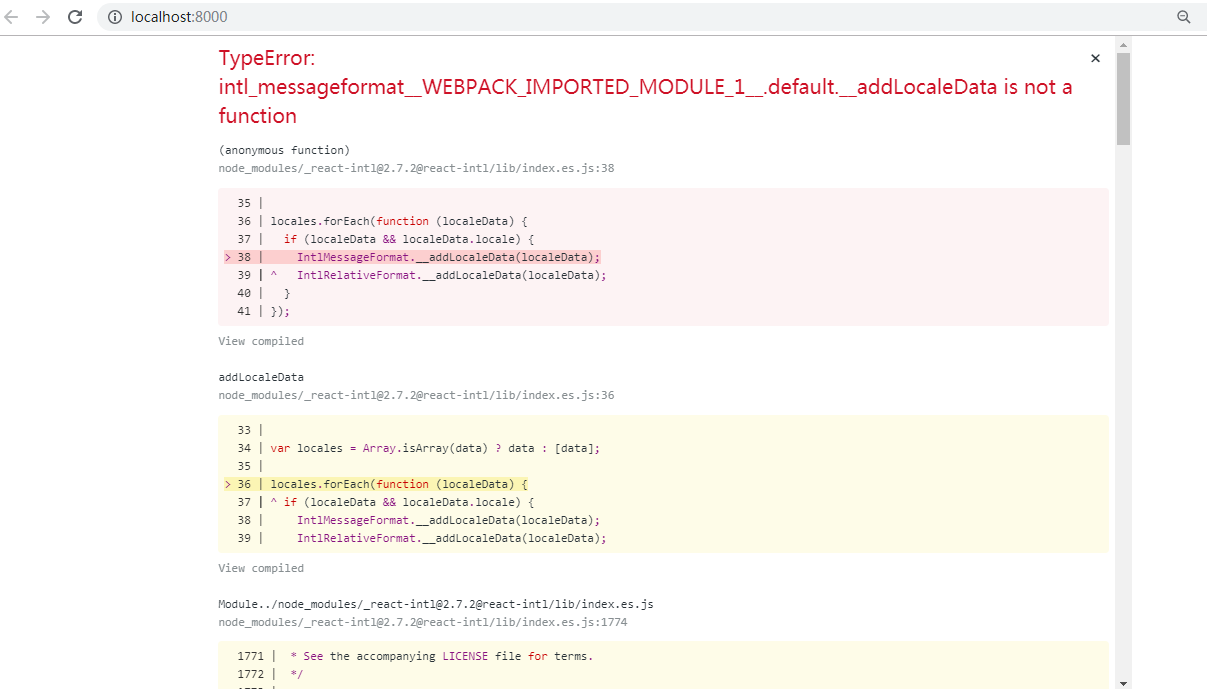
Task: Click View compiled under the addLocaleData block
Action: click(x=261, y=568)
